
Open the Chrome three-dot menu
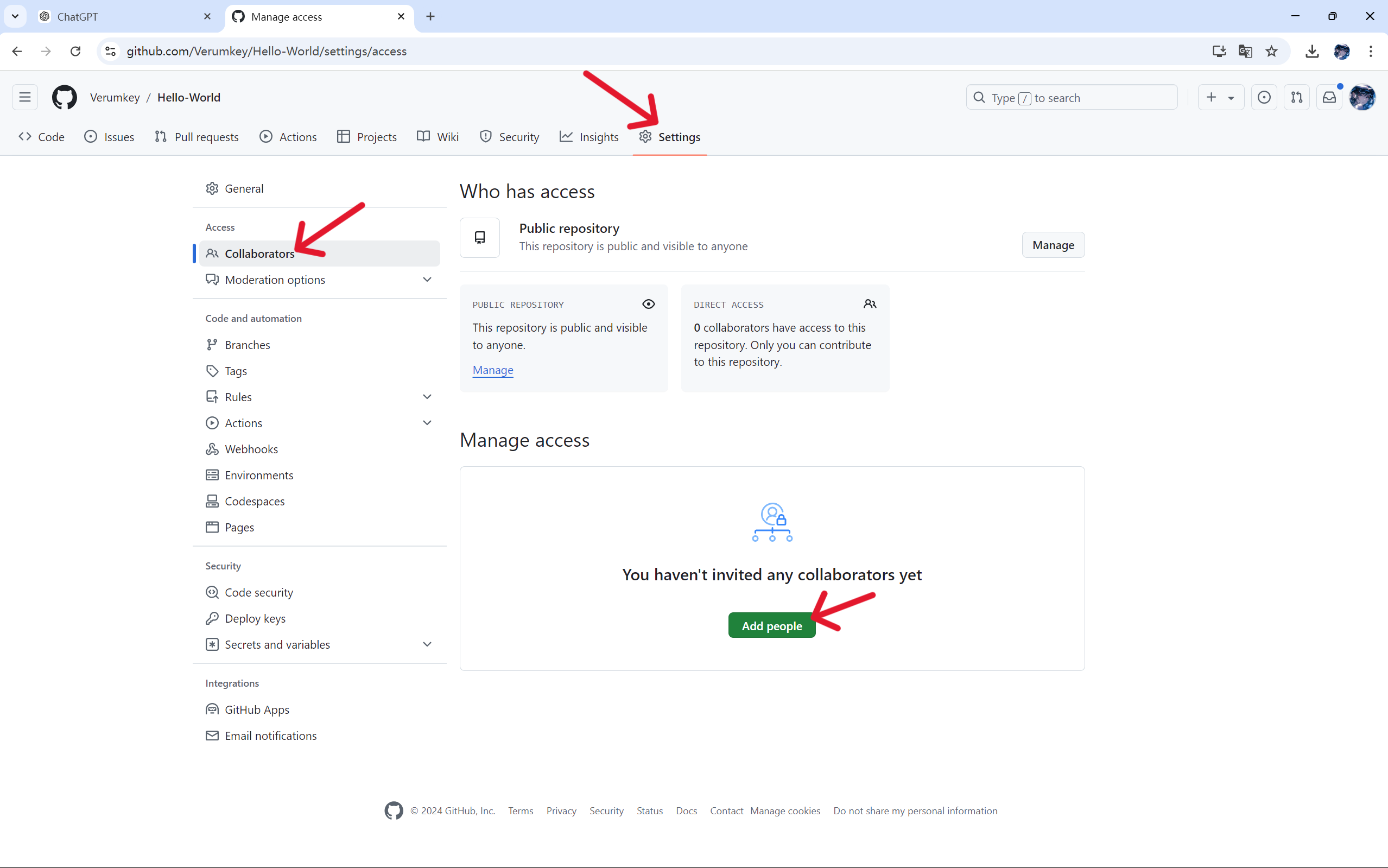coord(1371,51)
